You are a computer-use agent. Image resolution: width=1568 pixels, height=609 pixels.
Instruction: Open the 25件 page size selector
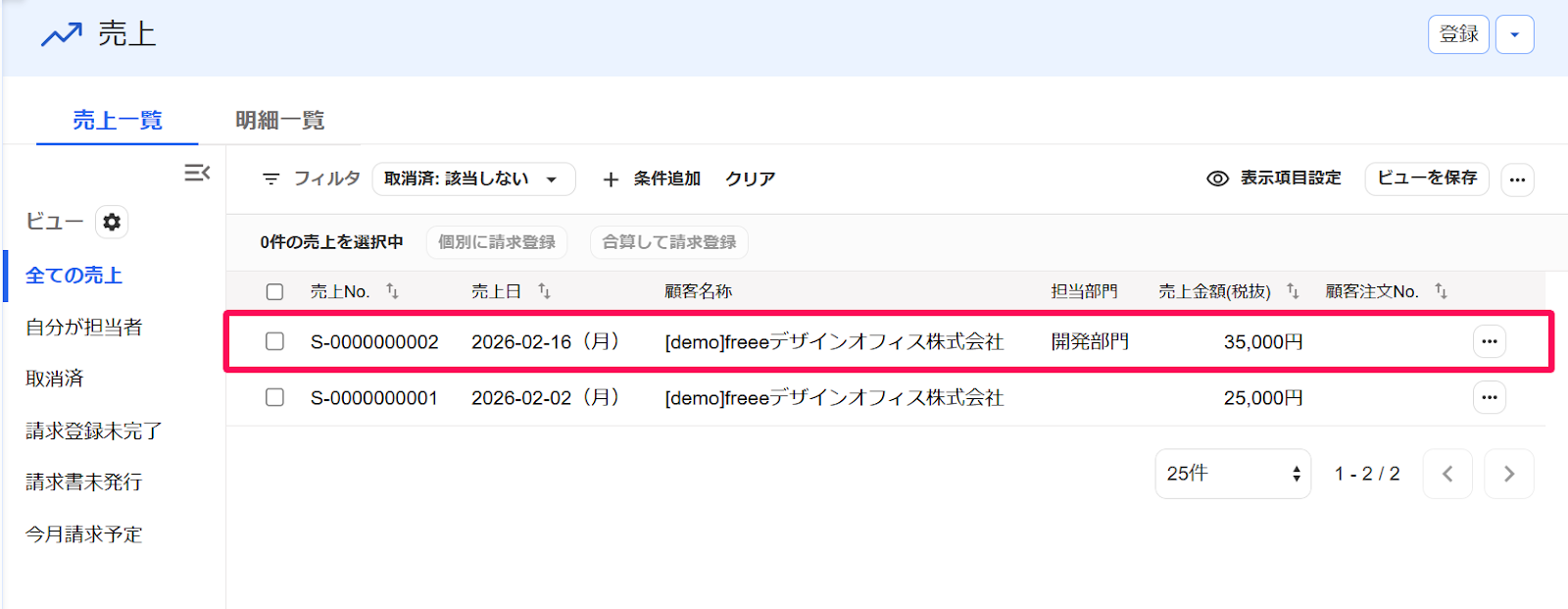point(1233,474)
